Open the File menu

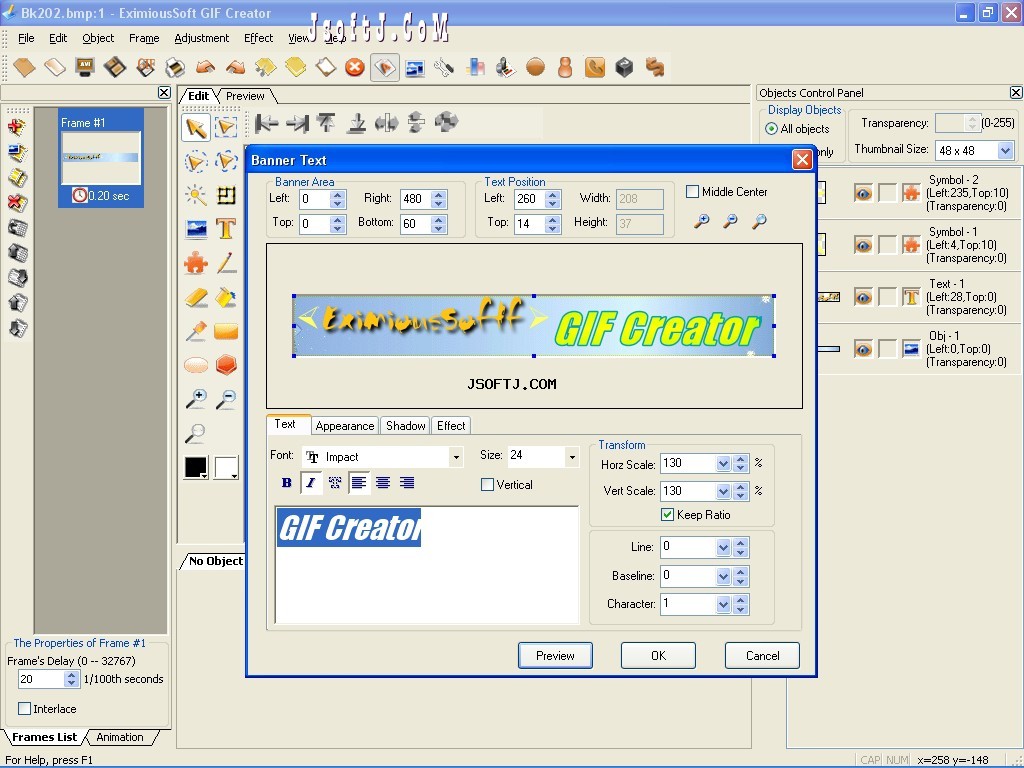pos(26,38)
